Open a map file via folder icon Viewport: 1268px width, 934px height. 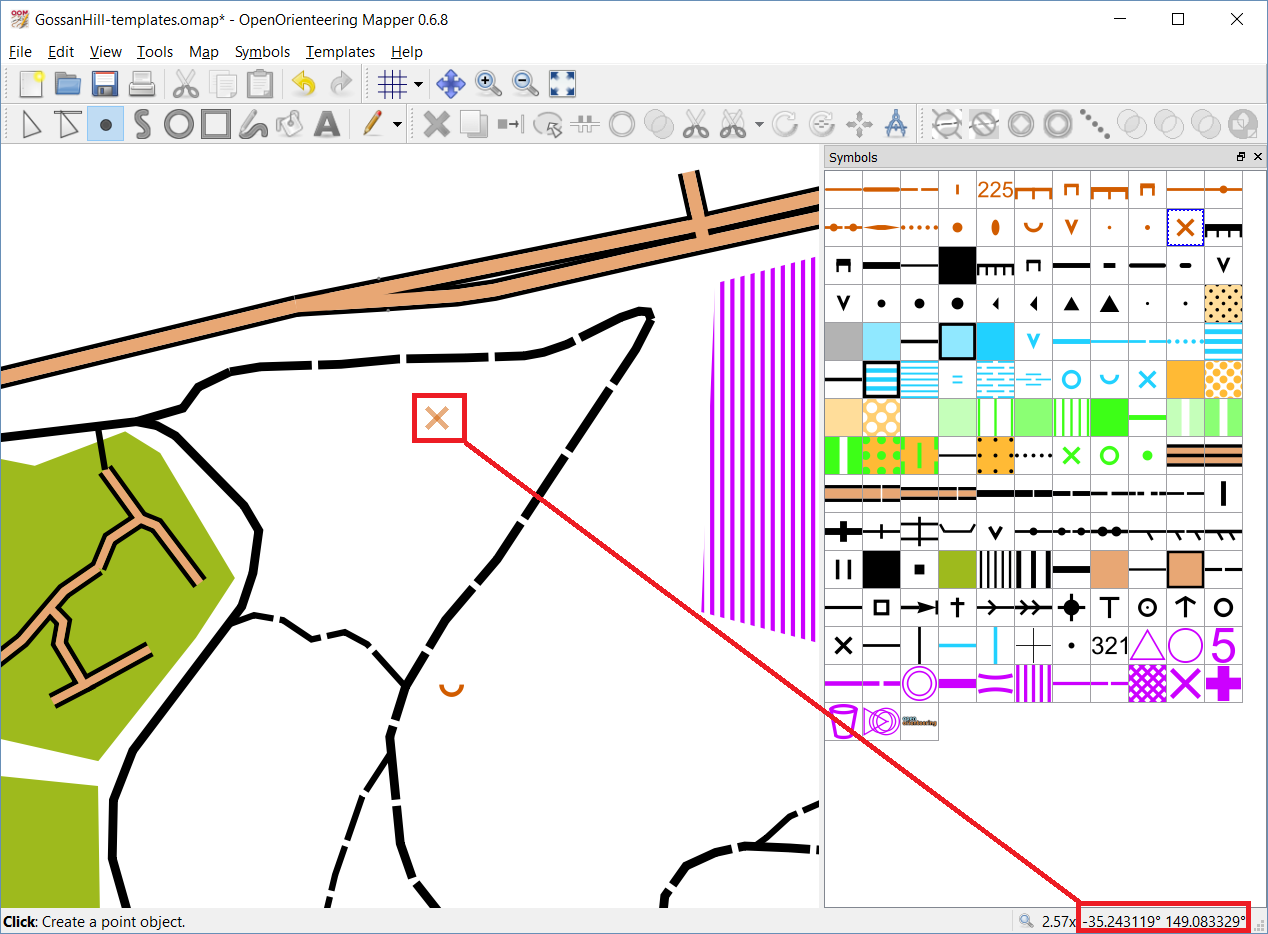68,84
